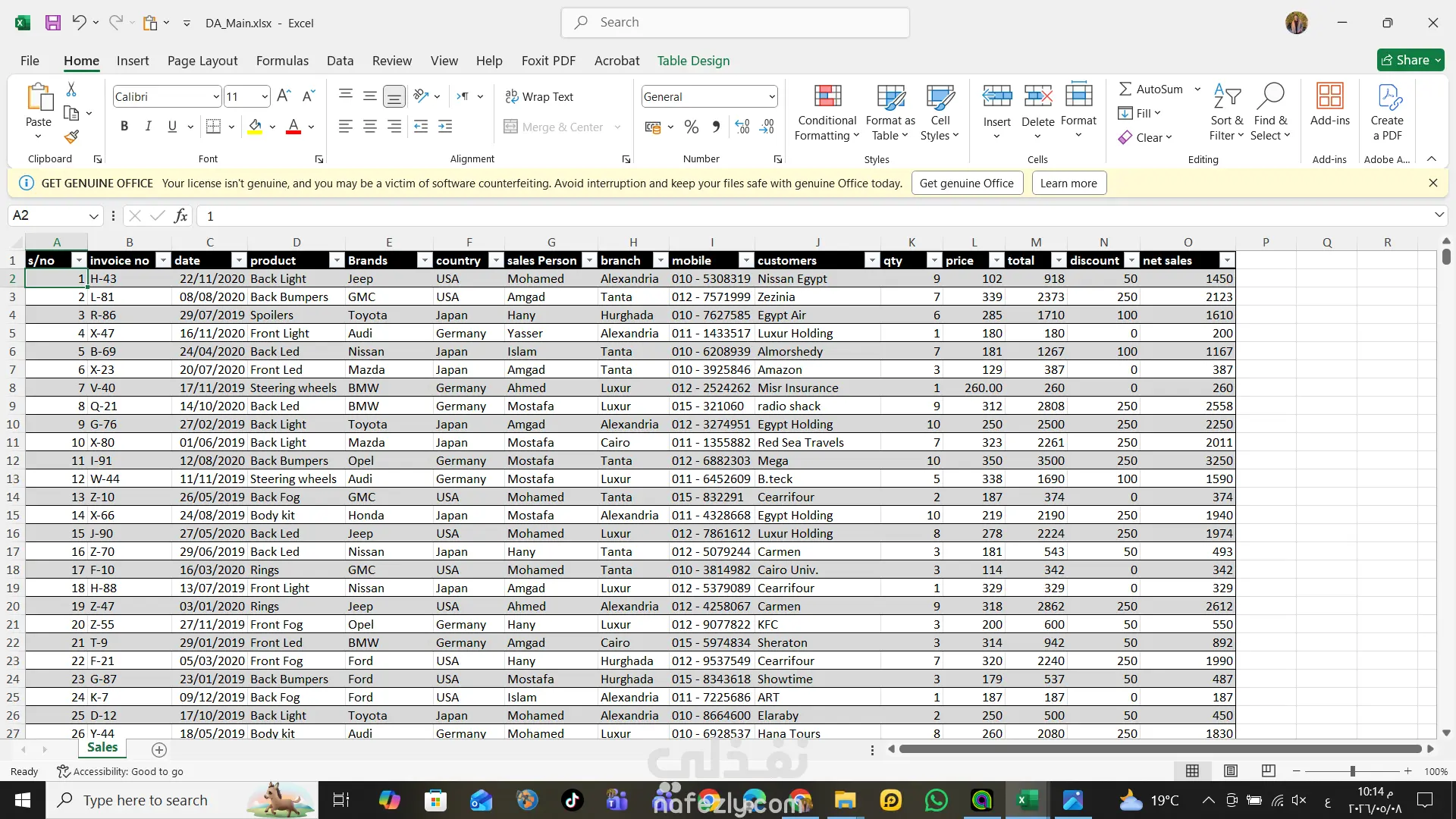Click the Learn more button
Screen dimensions: 1456x819
(1068, 183)
